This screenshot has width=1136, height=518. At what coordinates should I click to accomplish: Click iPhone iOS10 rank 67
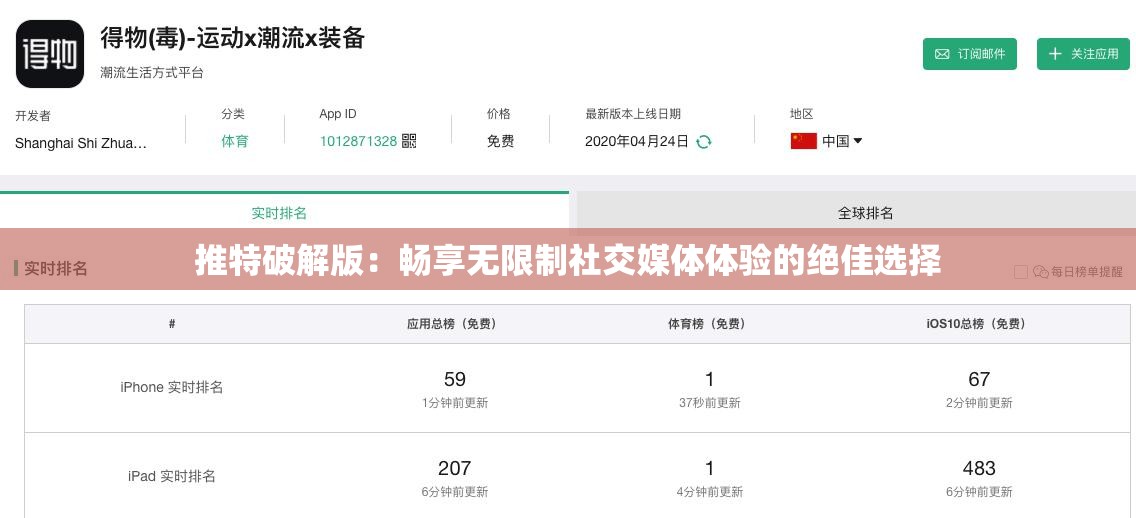click(979, 380)
